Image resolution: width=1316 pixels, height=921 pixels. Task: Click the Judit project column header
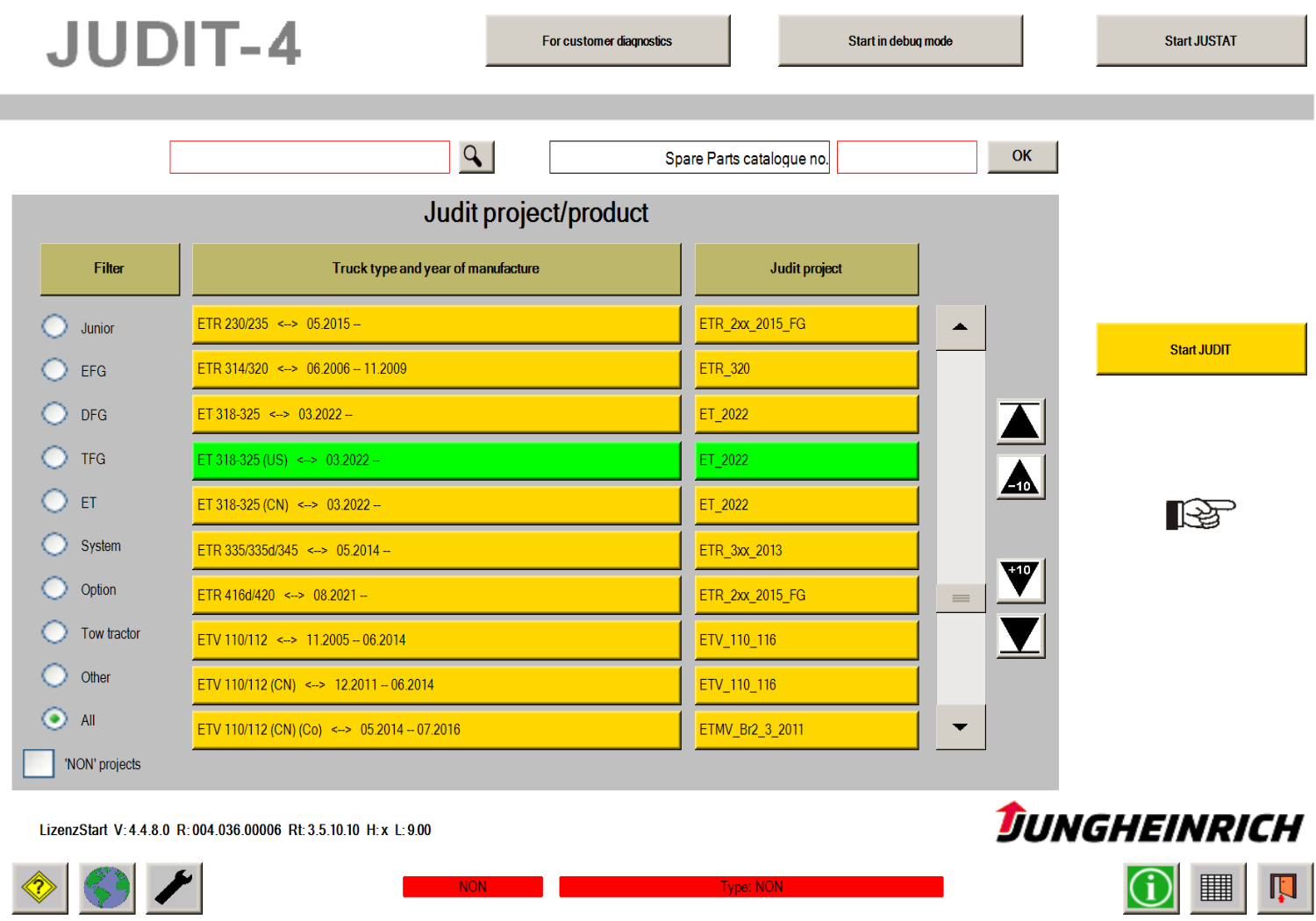tap(805, 268)
